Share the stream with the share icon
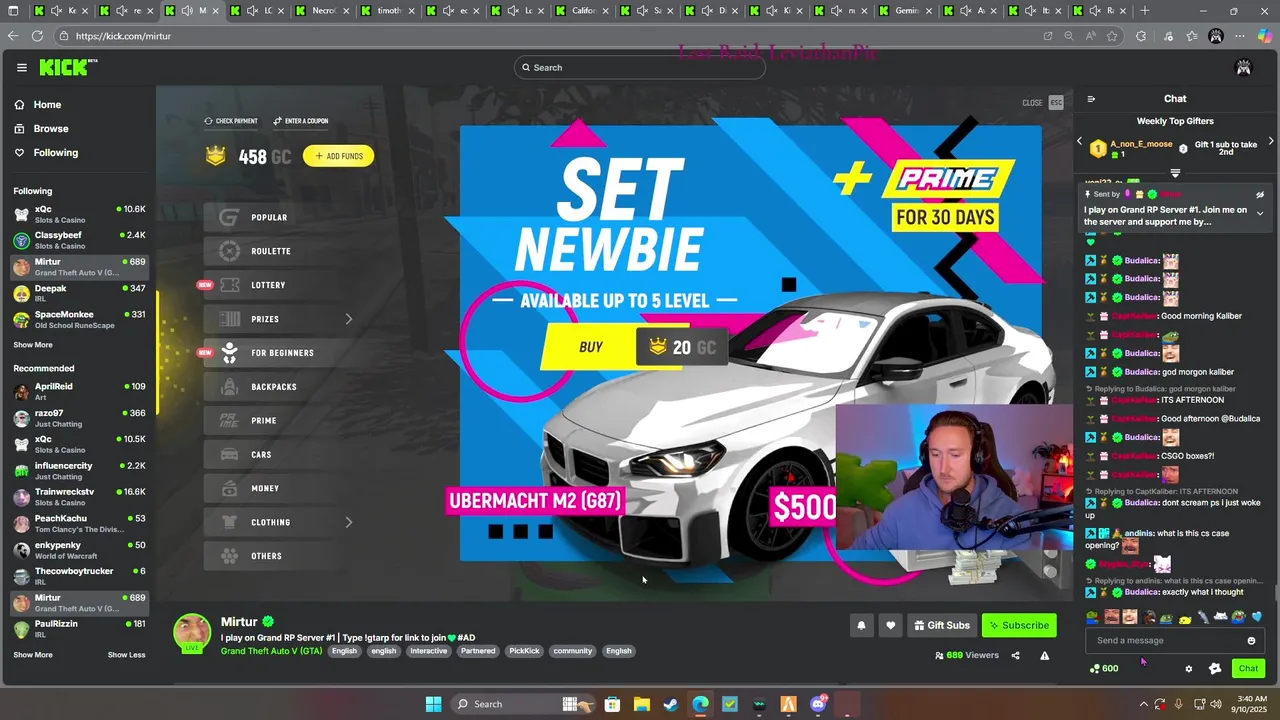 pyautogui.click(x=1015, y=655)
